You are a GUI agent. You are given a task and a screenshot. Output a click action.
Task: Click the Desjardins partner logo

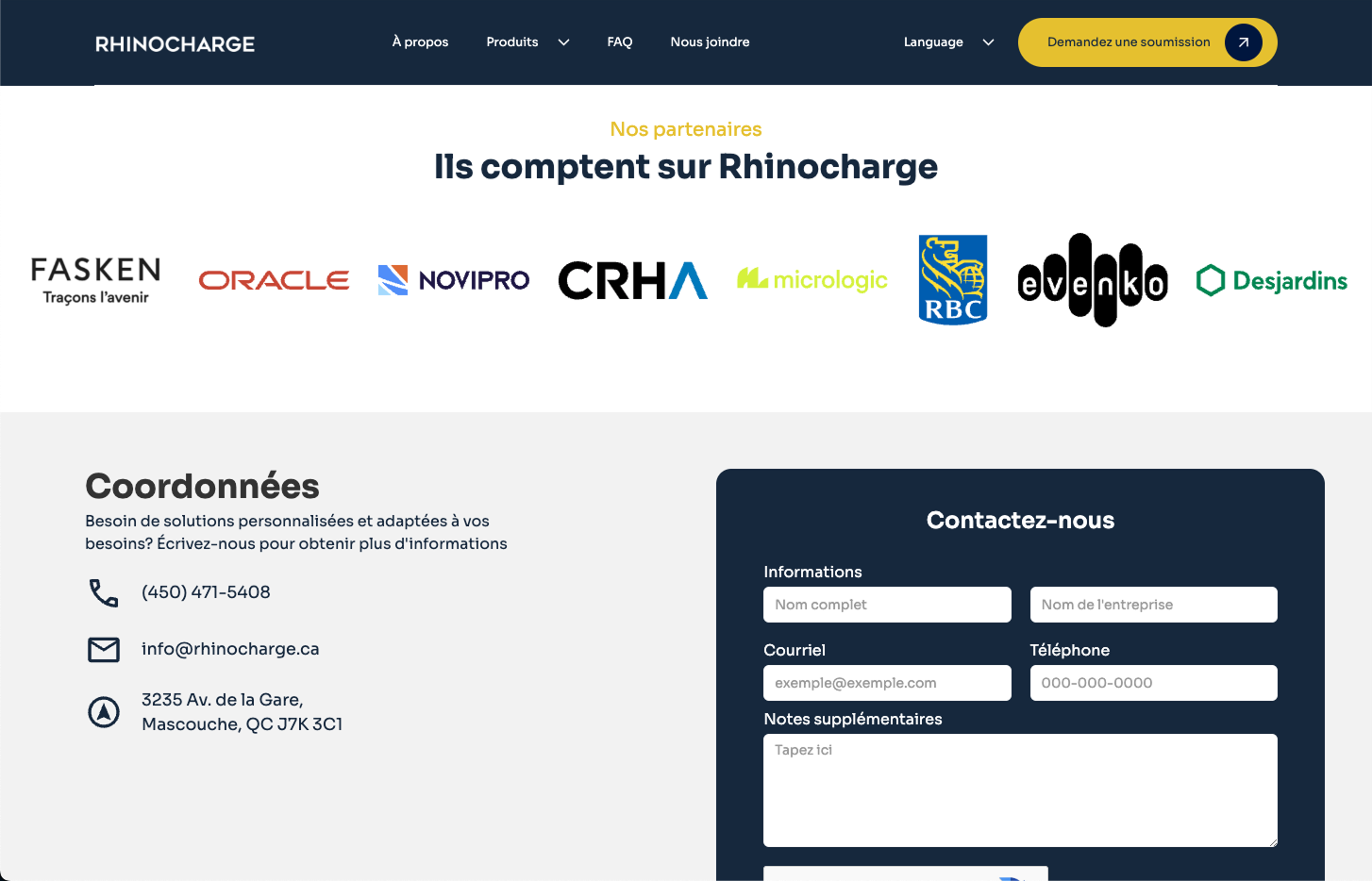tap(1272, 280)
